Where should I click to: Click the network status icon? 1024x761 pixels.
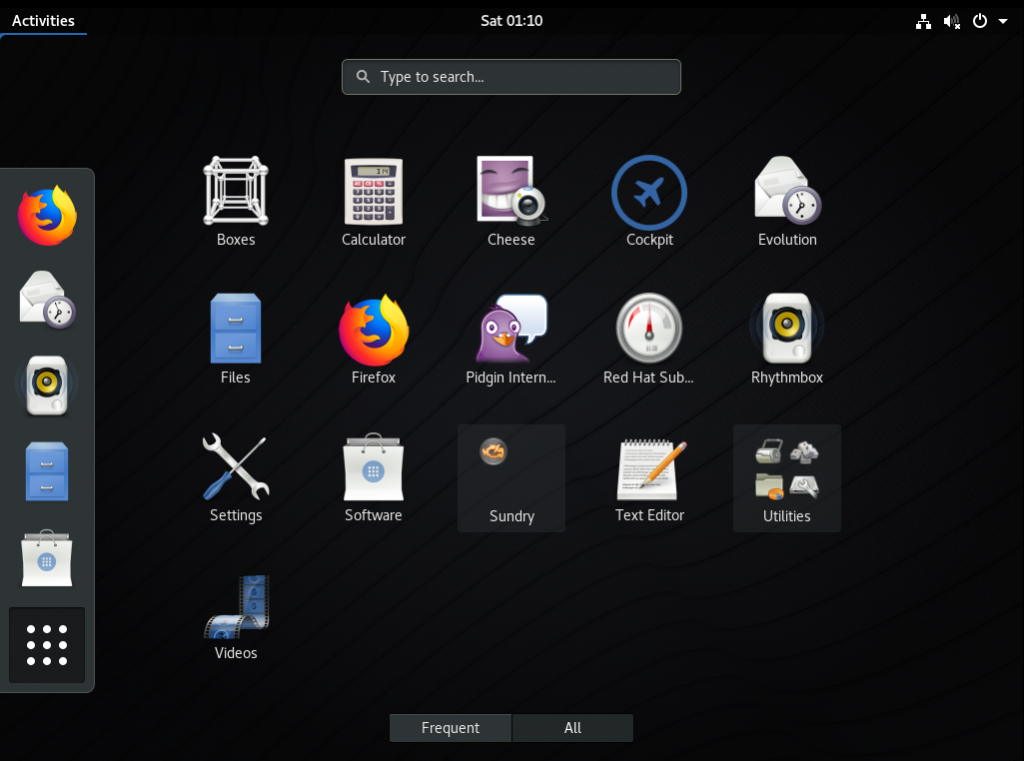(923, 22)
